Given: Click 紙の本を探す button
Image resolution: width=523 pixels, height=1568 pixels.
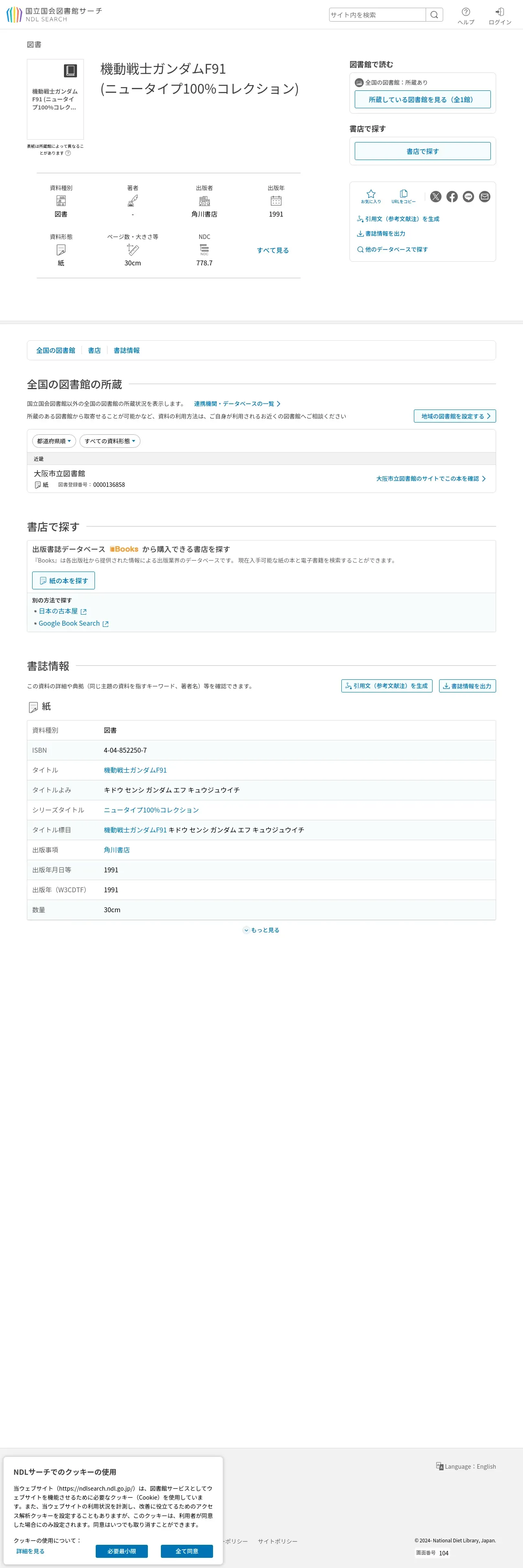Looking at the screenshot, I should [x=63, y=581].
